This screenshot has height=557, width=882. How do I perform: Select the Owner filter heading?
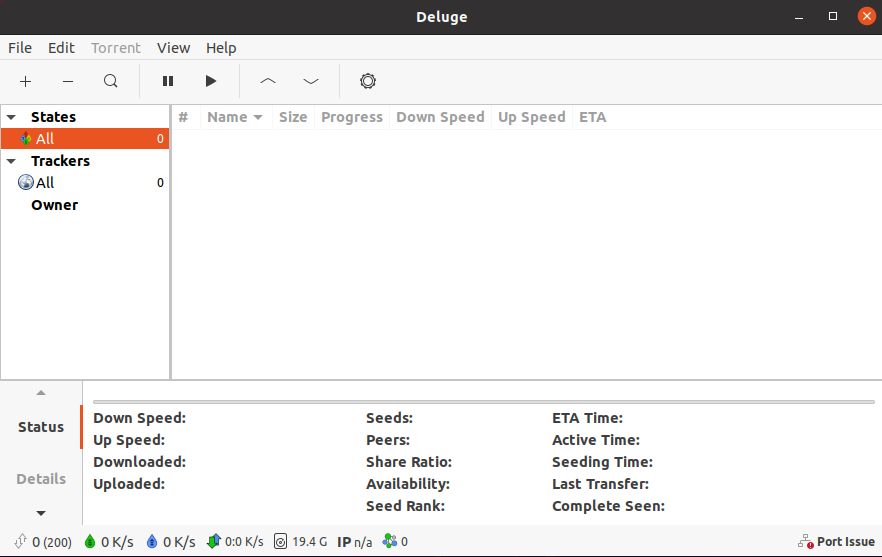point(55,205)
